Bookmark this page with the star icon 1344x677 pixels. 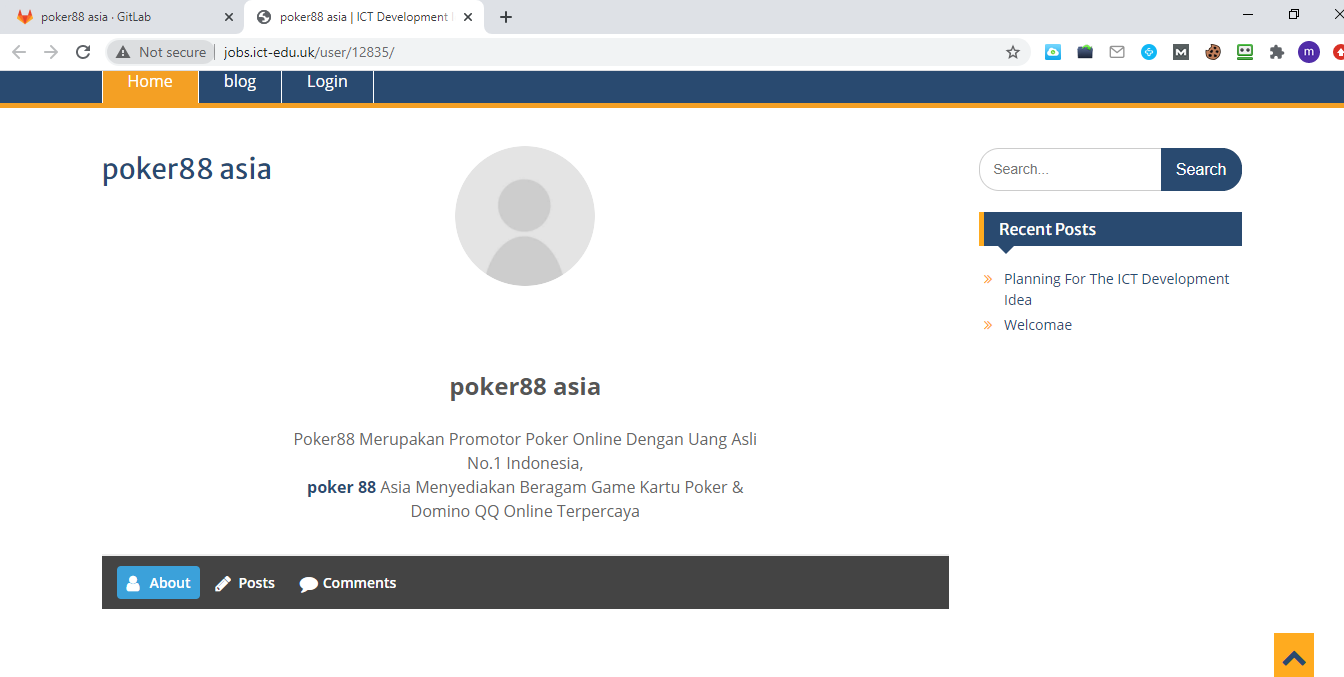(x=1013, y=52)
